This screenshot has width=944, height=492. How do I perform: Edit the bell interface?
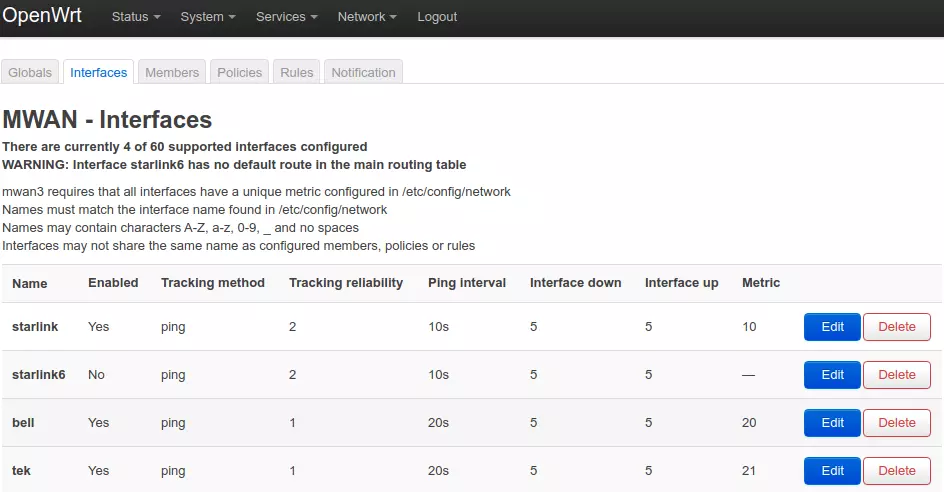tap(832, 423)
